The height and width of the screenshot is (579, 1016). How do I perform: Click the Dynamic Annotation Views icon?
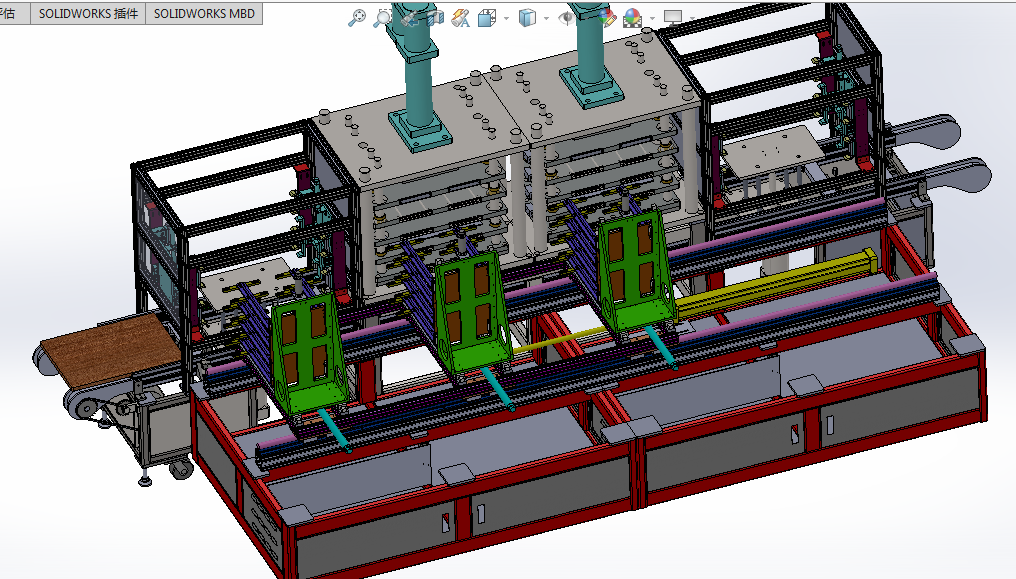pos(460,17)
